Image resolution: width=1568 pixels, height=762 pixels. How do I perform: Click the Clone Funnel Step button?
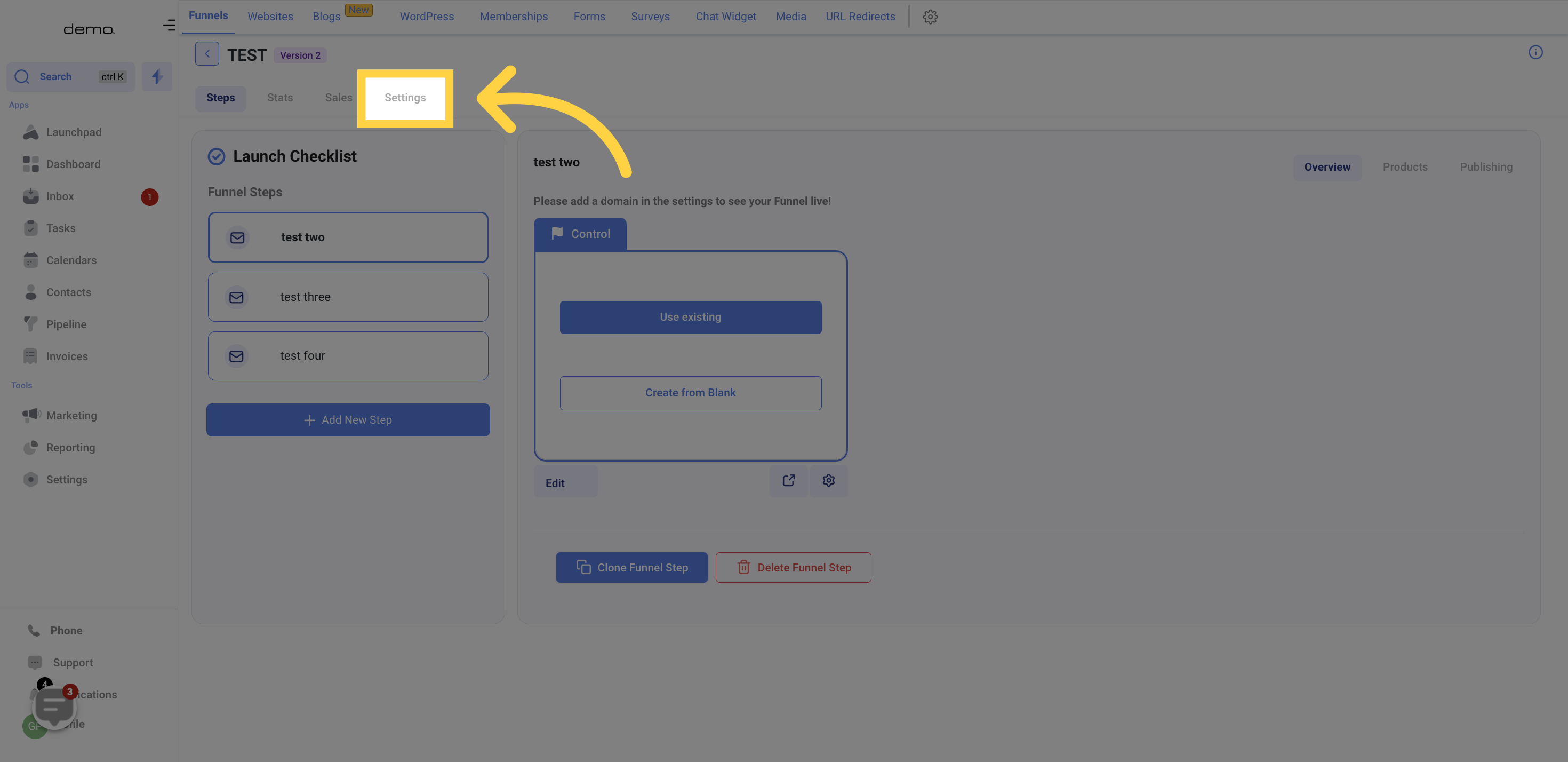[632, 567]
